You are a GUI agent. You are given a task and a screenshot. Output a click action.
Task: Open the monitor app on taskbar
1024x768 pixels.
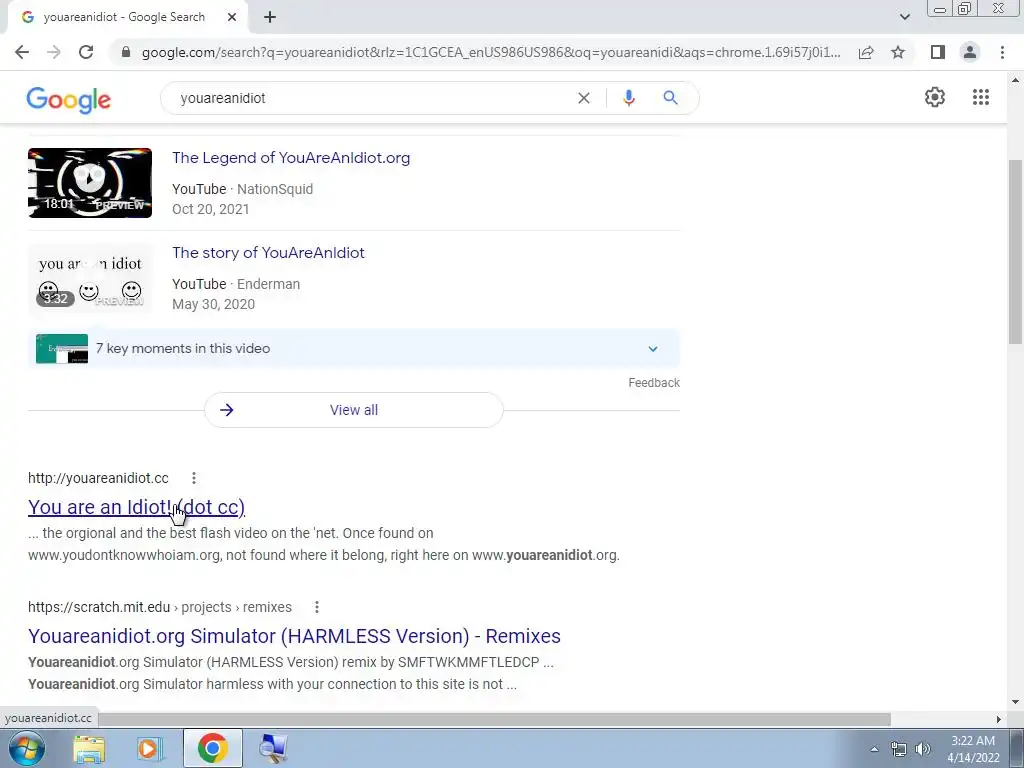pyautogui.click(x=273, y=748)
